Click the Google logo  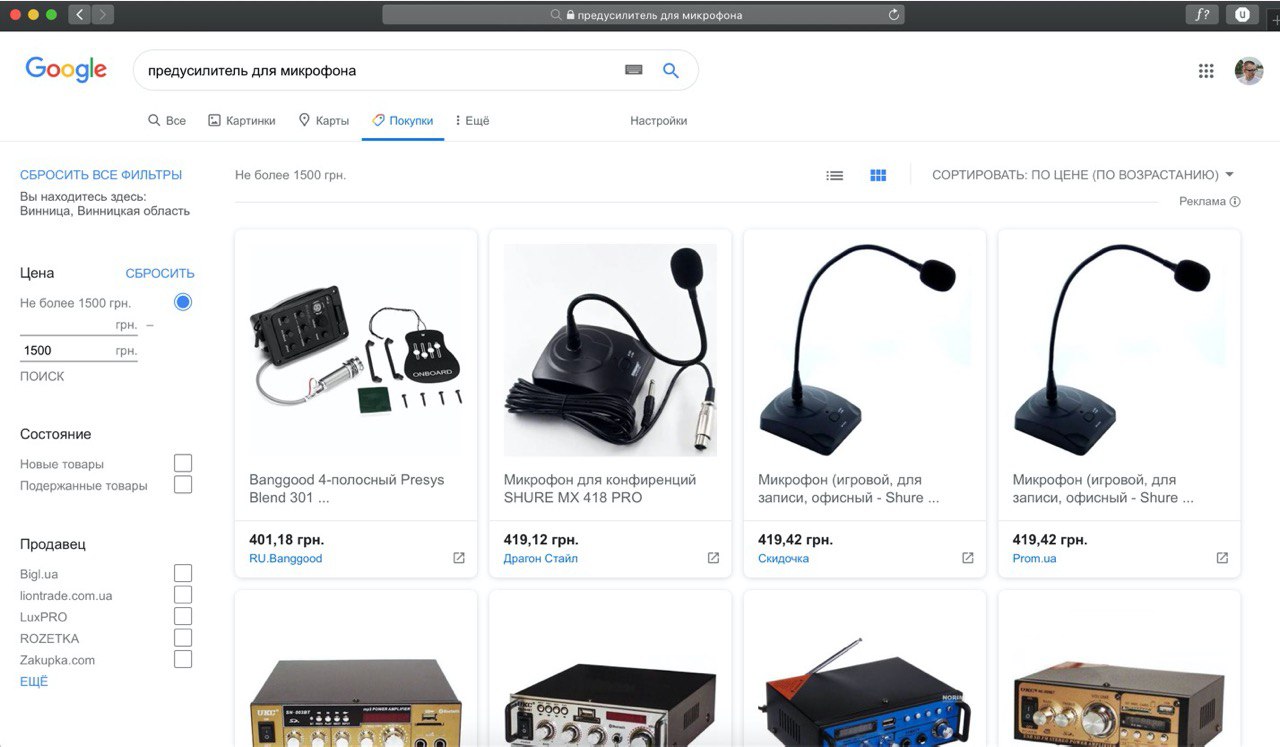[x=66, y=69]
